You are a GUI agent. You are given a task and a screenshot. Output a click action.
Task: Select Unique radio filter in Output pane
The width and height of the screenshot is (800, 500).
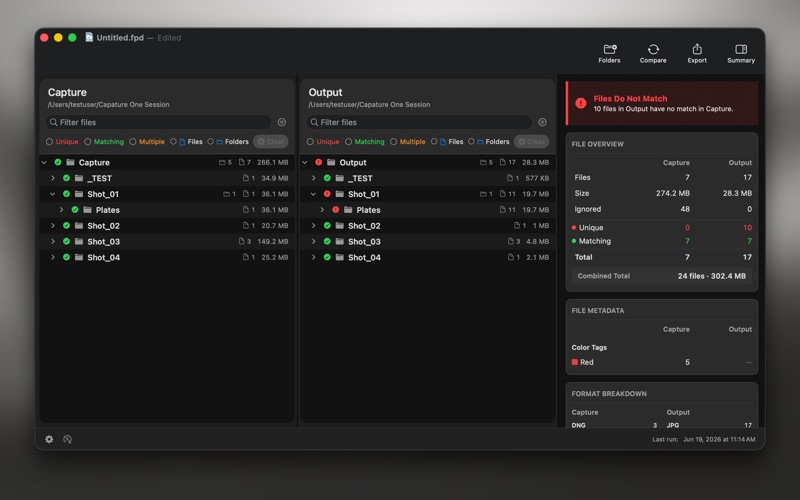click(x=310, y=142)
